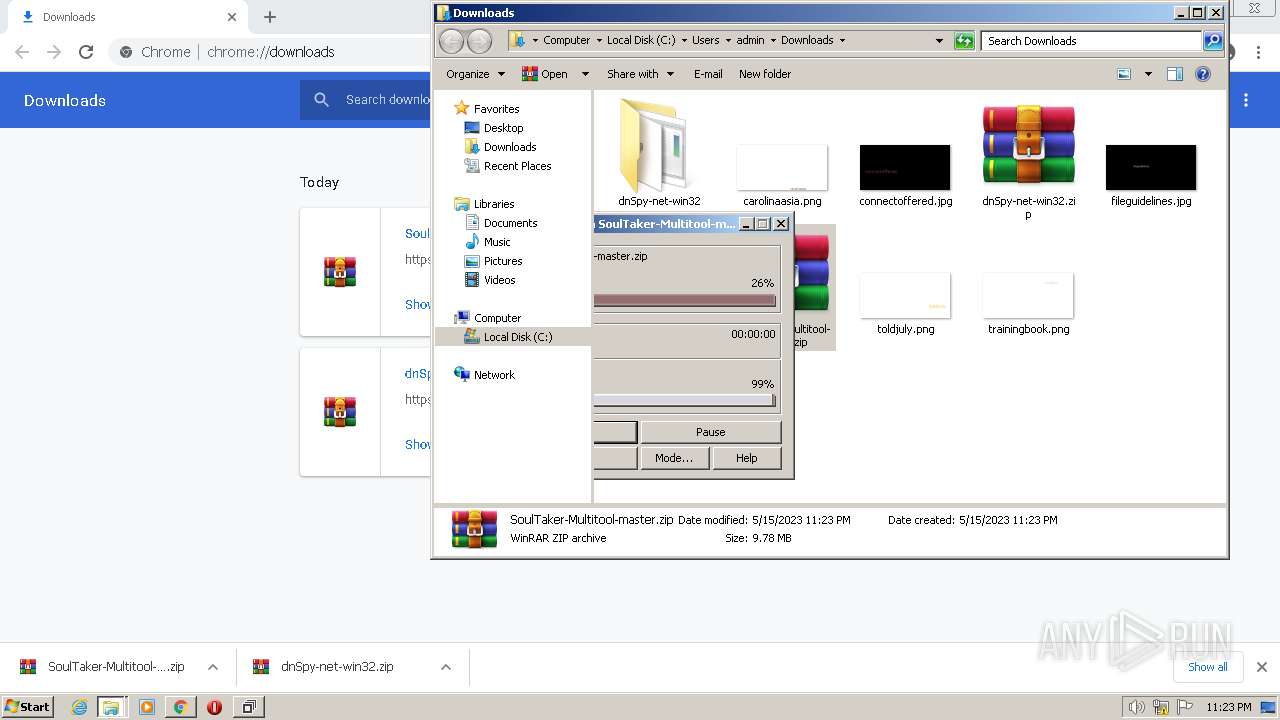Expand the views options dropdown arrow

click(x=1148, y=74)
